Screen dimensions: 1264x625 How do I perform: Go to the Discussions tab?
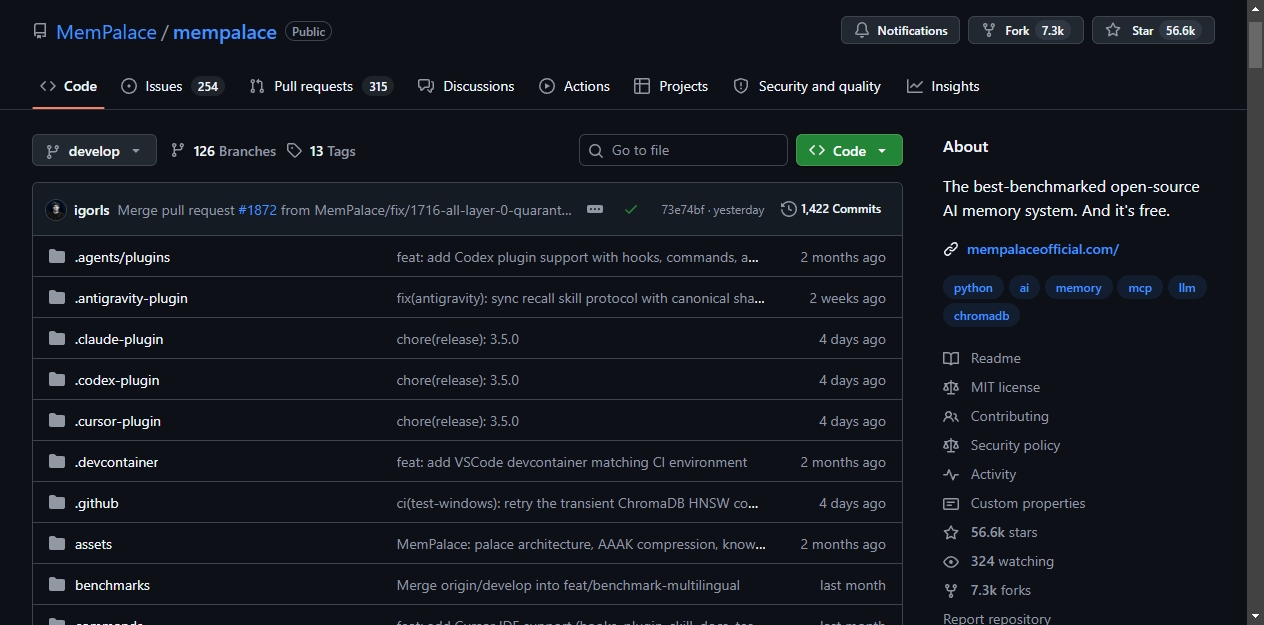tap(466, 86)
